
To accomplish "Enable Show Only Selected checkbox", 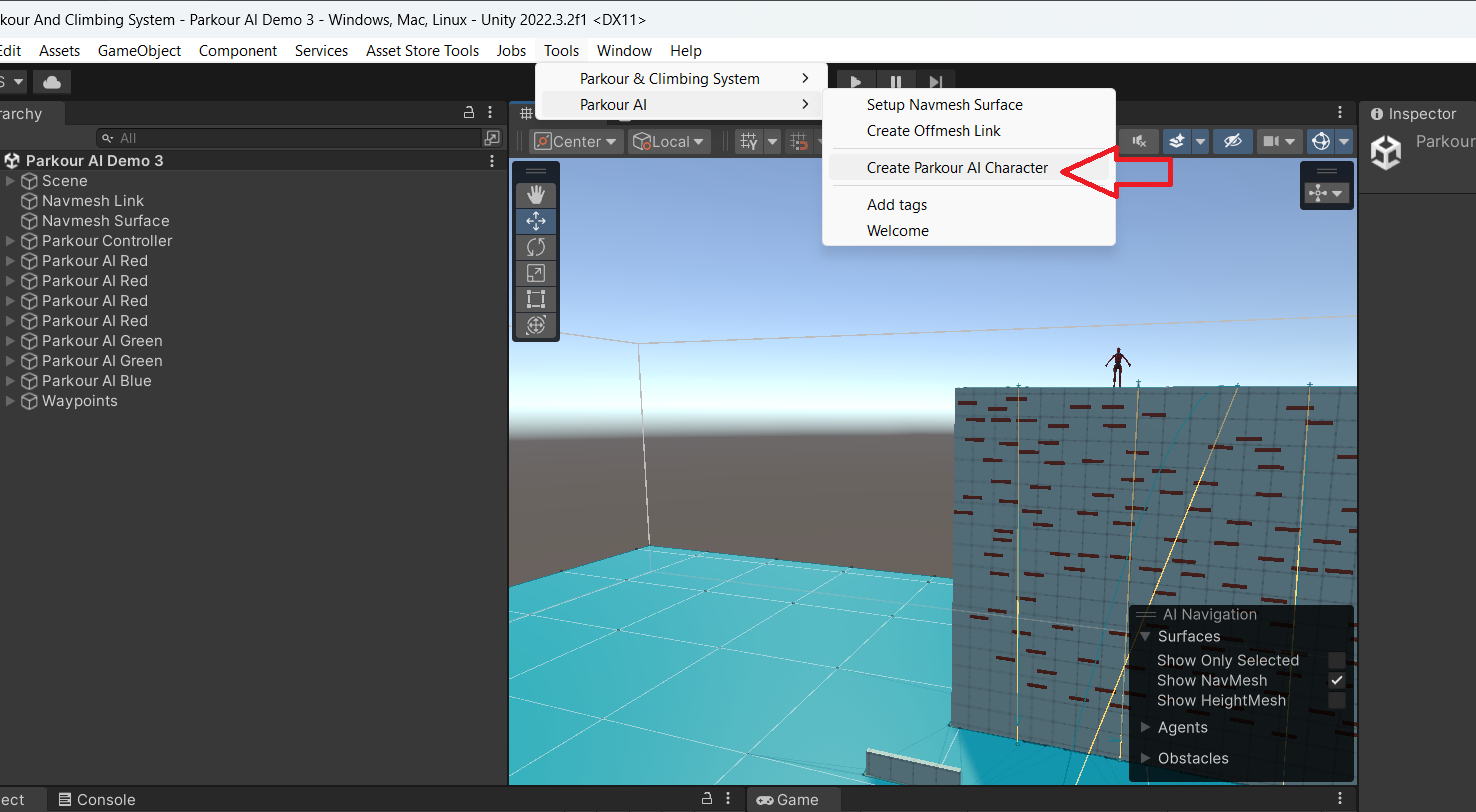I will coord(1337,660).
